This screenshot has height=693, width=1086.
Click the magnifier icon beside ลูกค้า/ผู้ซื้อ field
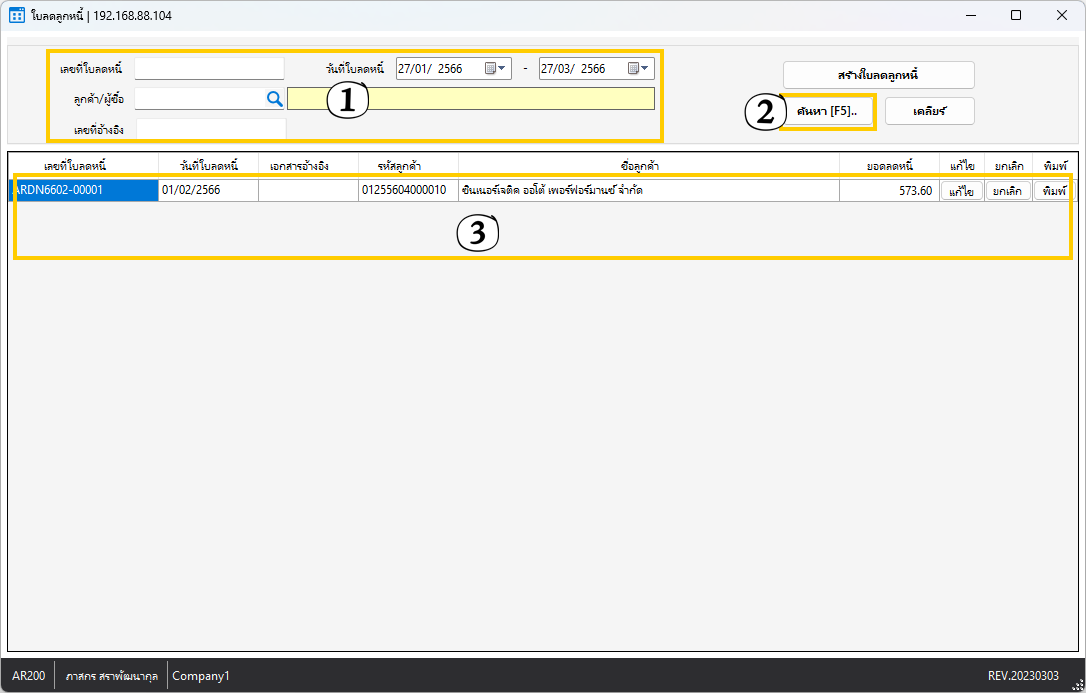click(x=274, y=98)
